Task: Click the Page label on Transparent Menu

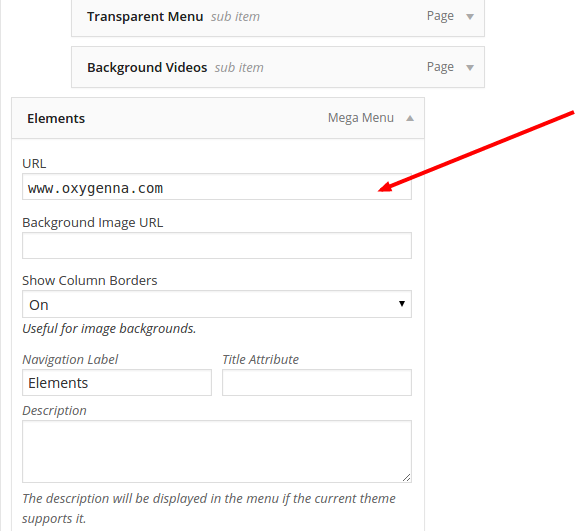Action: pyautogui.click(x=440, y=16)
